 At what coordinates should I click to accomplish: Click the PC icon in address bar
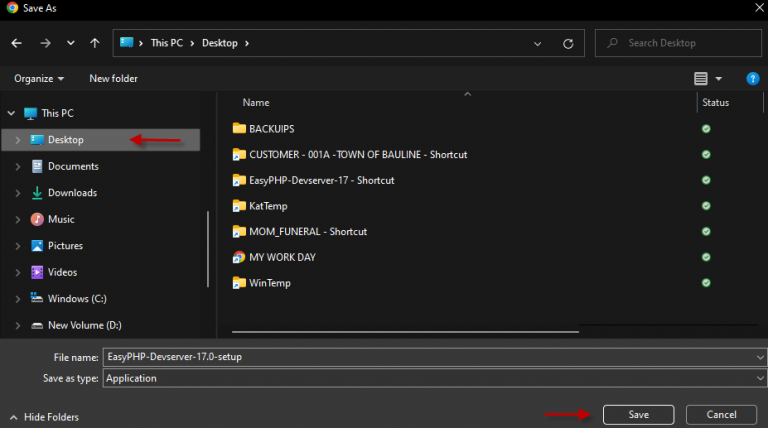tap(126, 43)
